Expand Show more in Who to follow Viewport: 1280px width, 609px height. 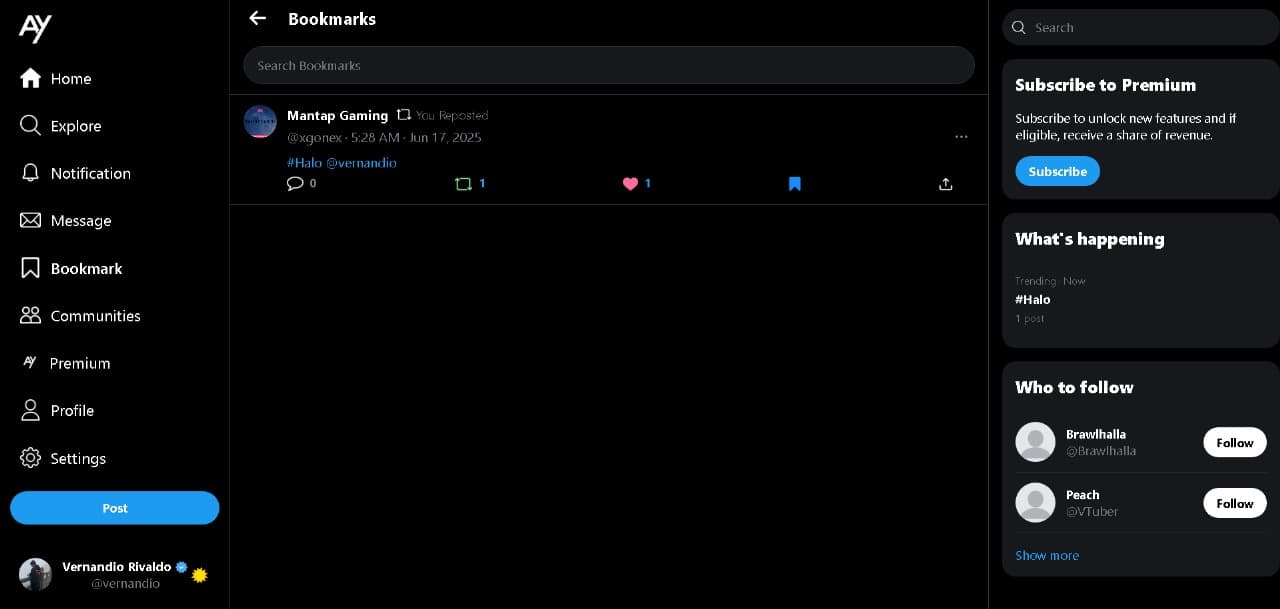[1047, 555]
